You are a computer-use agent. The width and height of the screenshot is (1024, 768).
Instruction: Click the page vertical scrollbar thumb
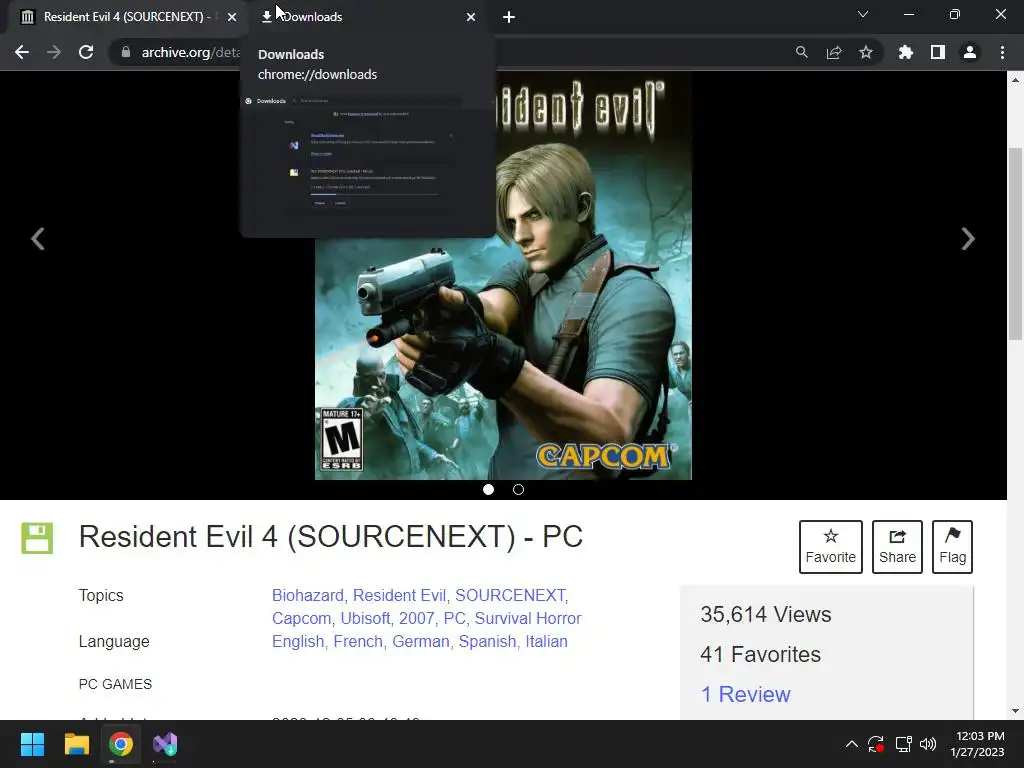1015,244
